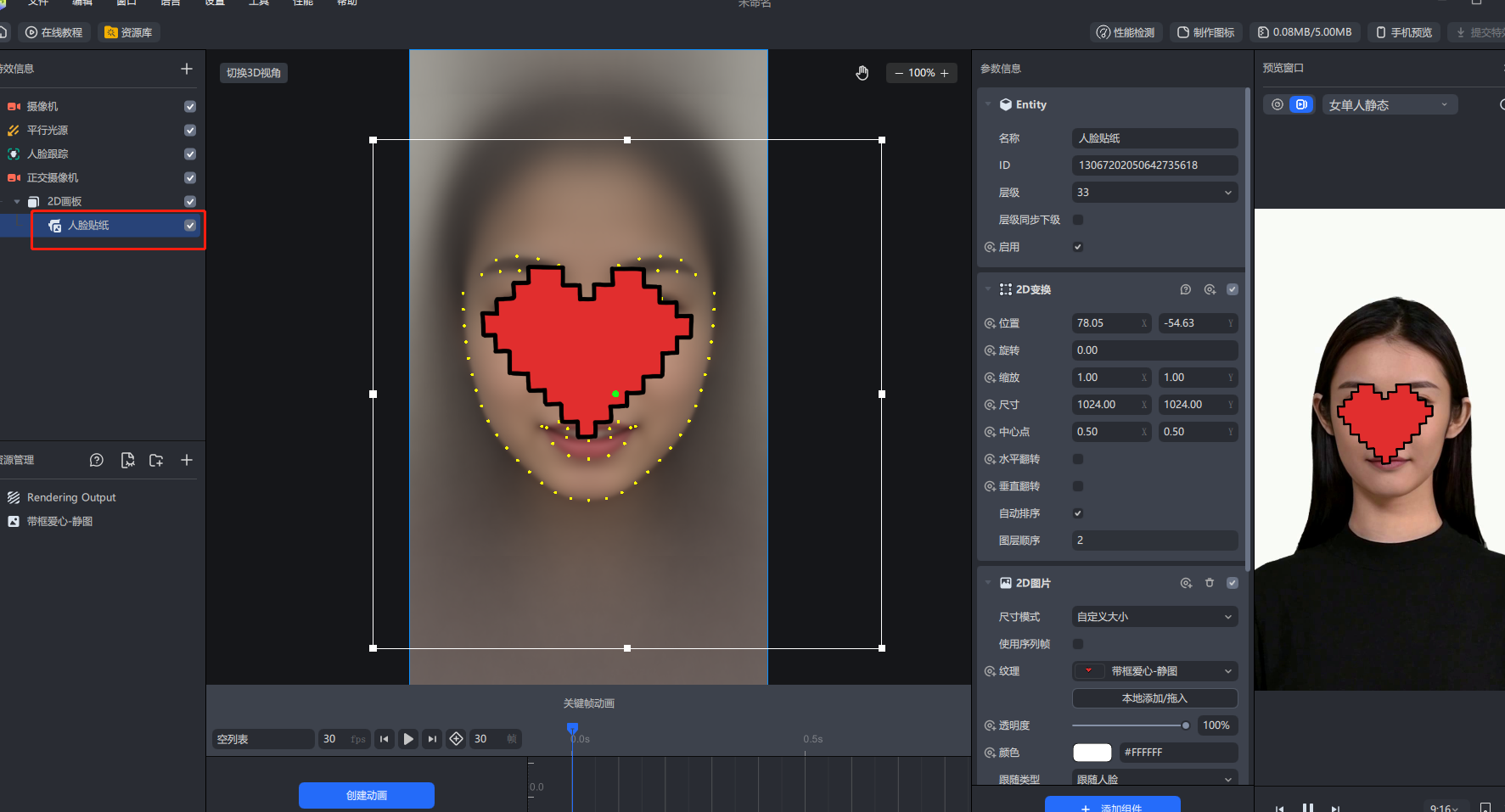The width and height of the screenshot is (1505, 812).
Task: Select the 正交摄像机 item
Action: (53, 177)
